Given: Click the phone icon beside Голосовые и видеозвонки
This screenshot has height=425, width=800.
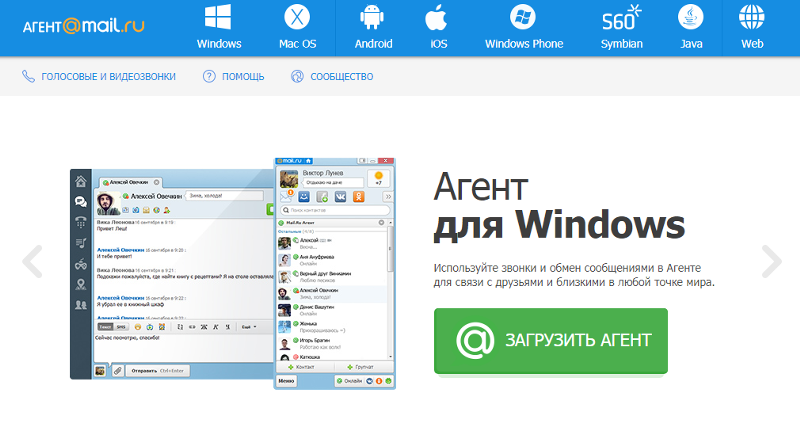Looking at the screenshot, I should [x=28, y=76].
